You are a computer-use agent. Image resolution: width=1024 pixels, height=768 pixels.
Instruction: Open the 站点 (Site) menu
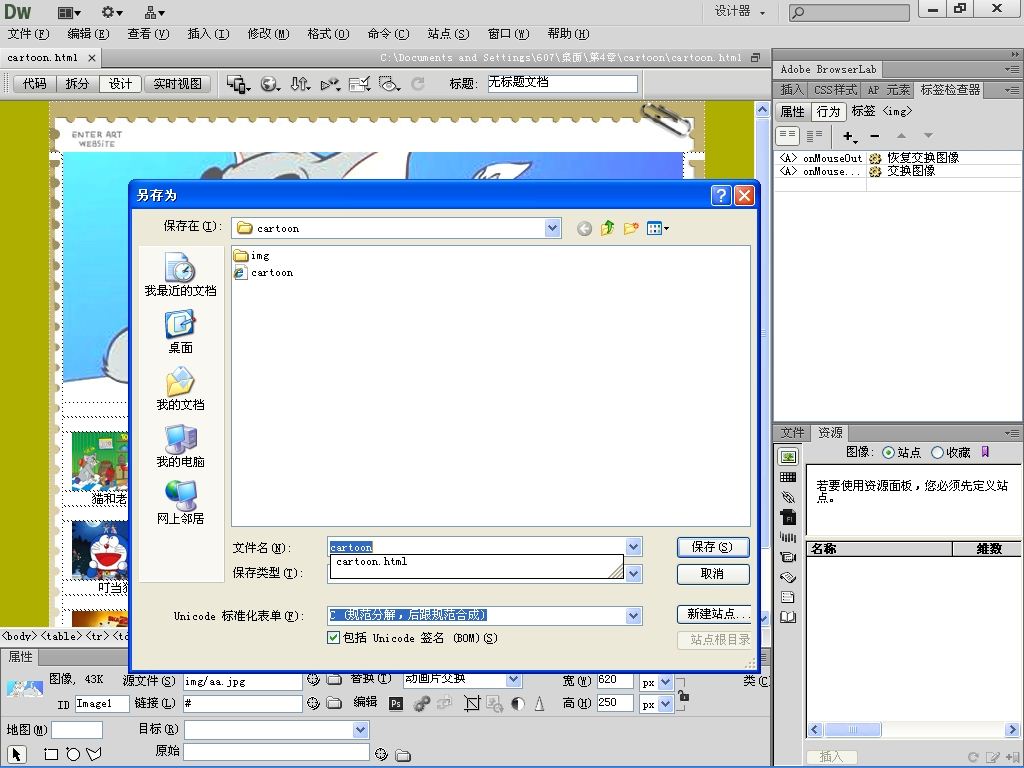[x=448, y=34]
